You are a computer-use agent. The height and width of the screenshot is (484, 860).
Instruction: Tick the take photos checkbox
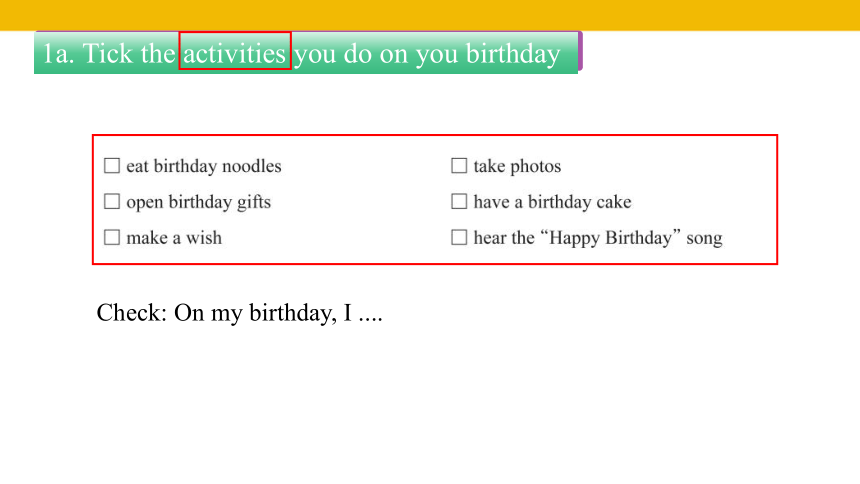[459, 166]
